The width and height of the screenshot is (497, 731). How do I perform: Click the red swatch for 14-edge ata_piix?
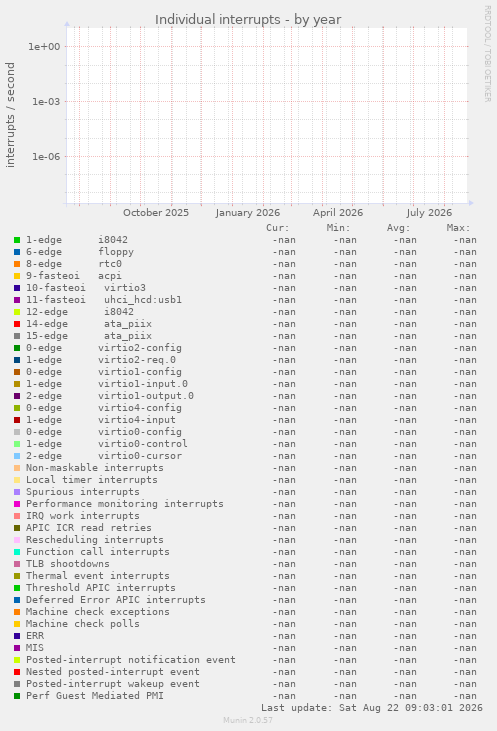pyautogui.click(x=17, y=324)
